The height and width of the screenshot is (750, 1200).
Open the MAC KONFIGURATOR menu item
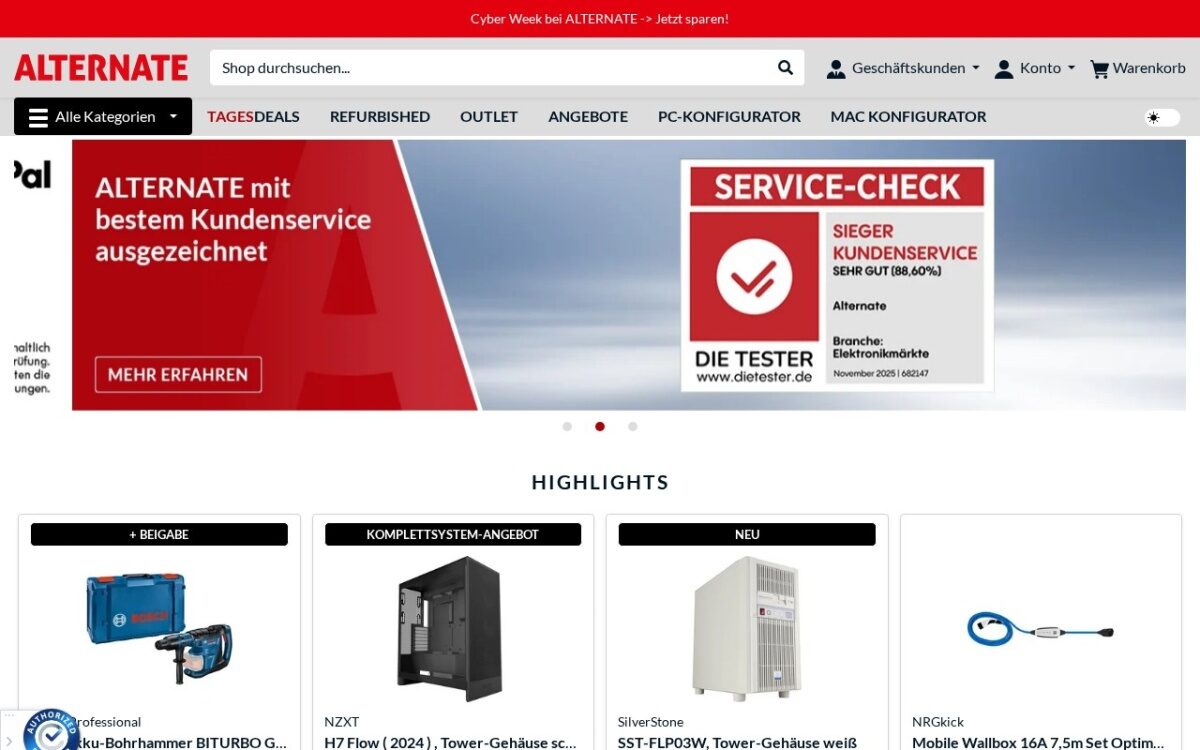pos(908,117)
